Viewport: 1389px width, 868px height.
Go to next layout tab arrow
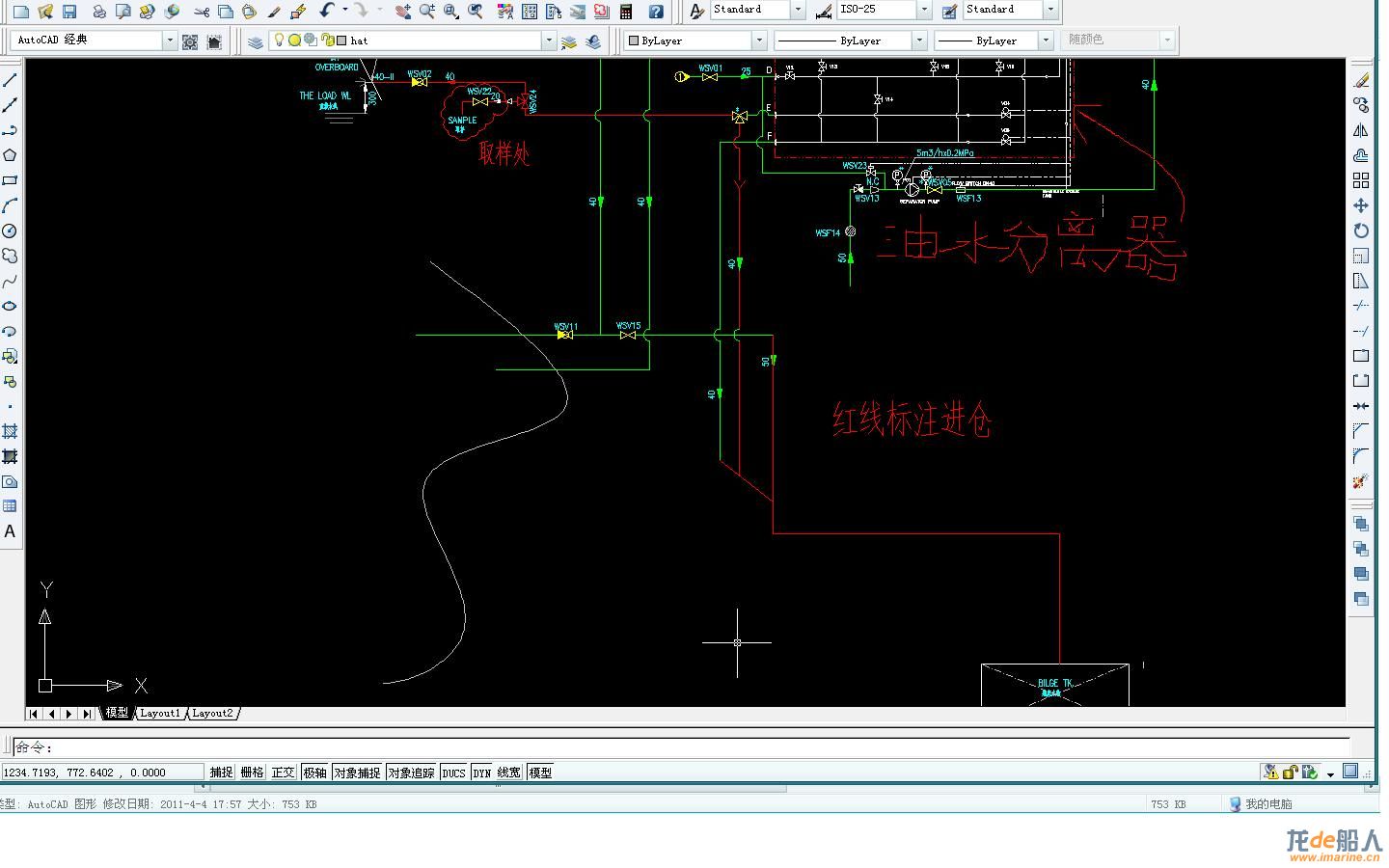coord(68,714)
